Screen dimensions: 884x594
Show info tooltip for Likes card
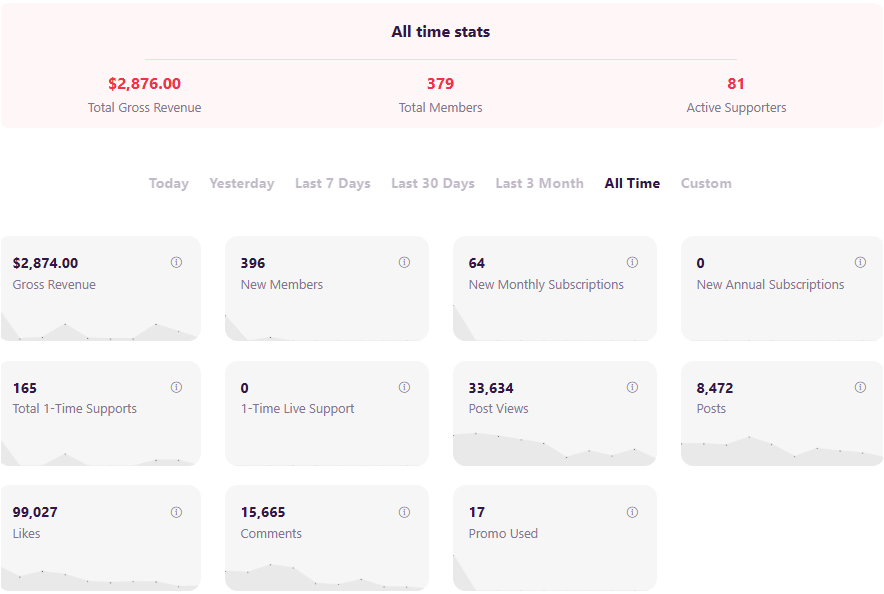[176, 512]
